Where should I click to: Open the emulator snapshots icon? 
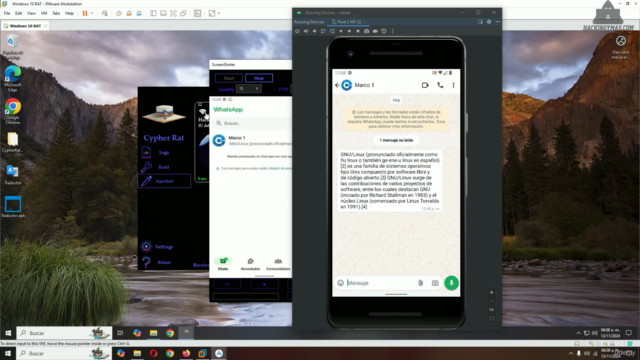coord(384,31)
